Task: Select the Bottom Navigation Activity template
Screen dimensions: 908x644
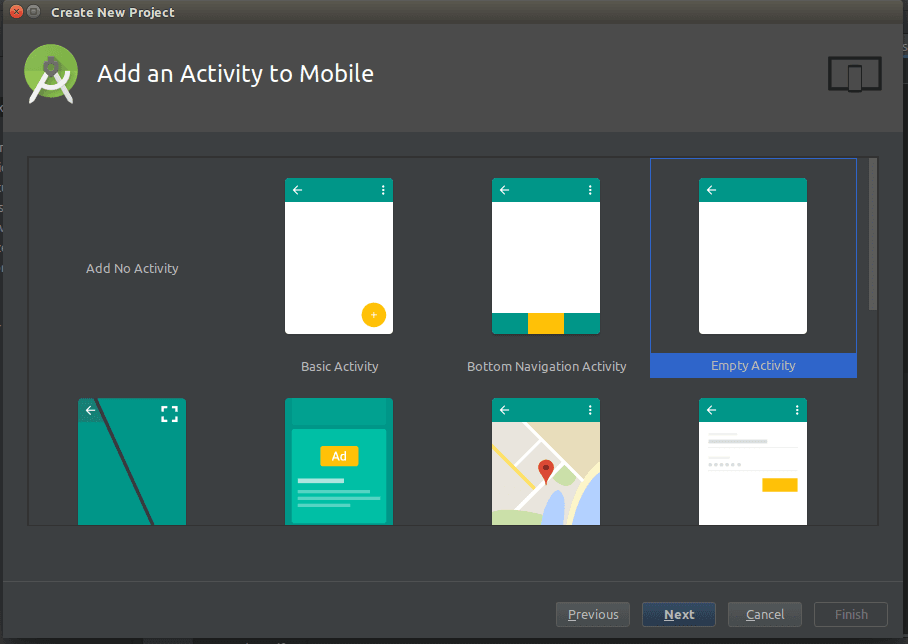Action: [546, 256]
